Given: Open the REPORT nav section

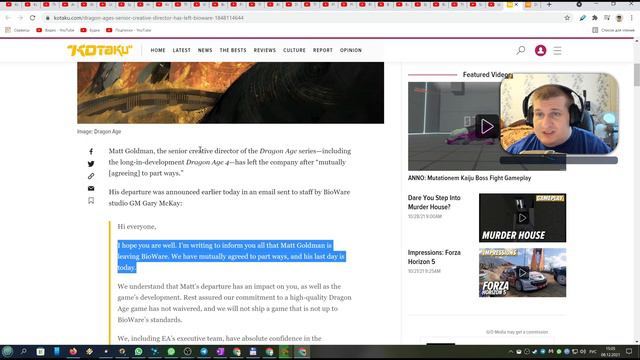Looking at the screenshot, I should tap(323, 50).
